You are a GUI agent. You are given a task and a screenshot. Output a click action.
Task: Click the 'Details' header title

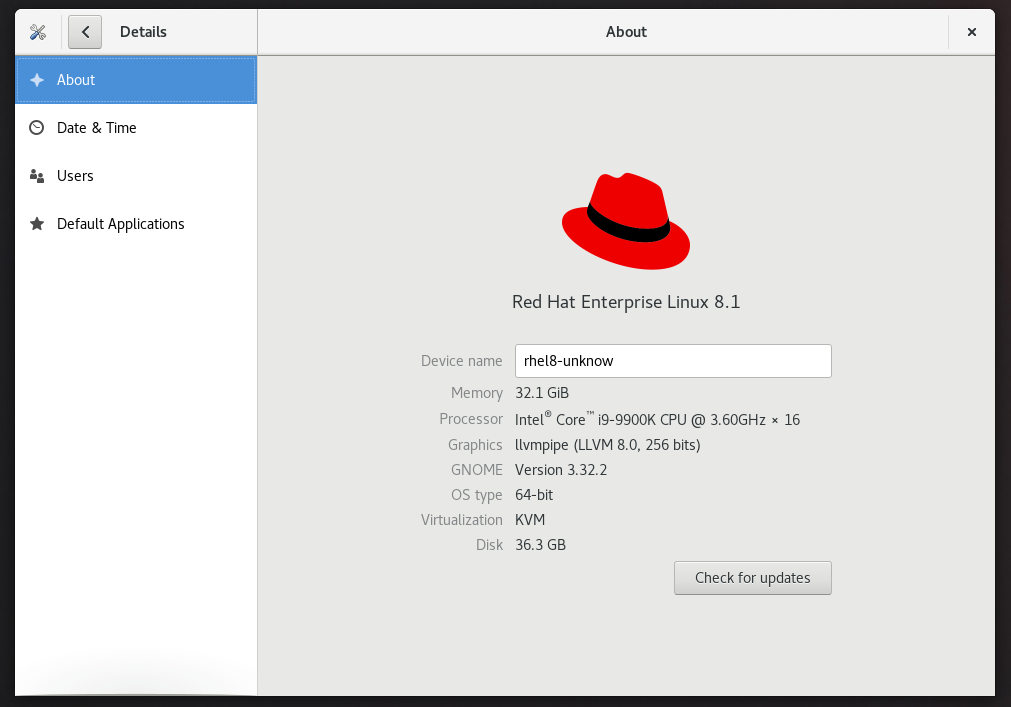[143, 32]
